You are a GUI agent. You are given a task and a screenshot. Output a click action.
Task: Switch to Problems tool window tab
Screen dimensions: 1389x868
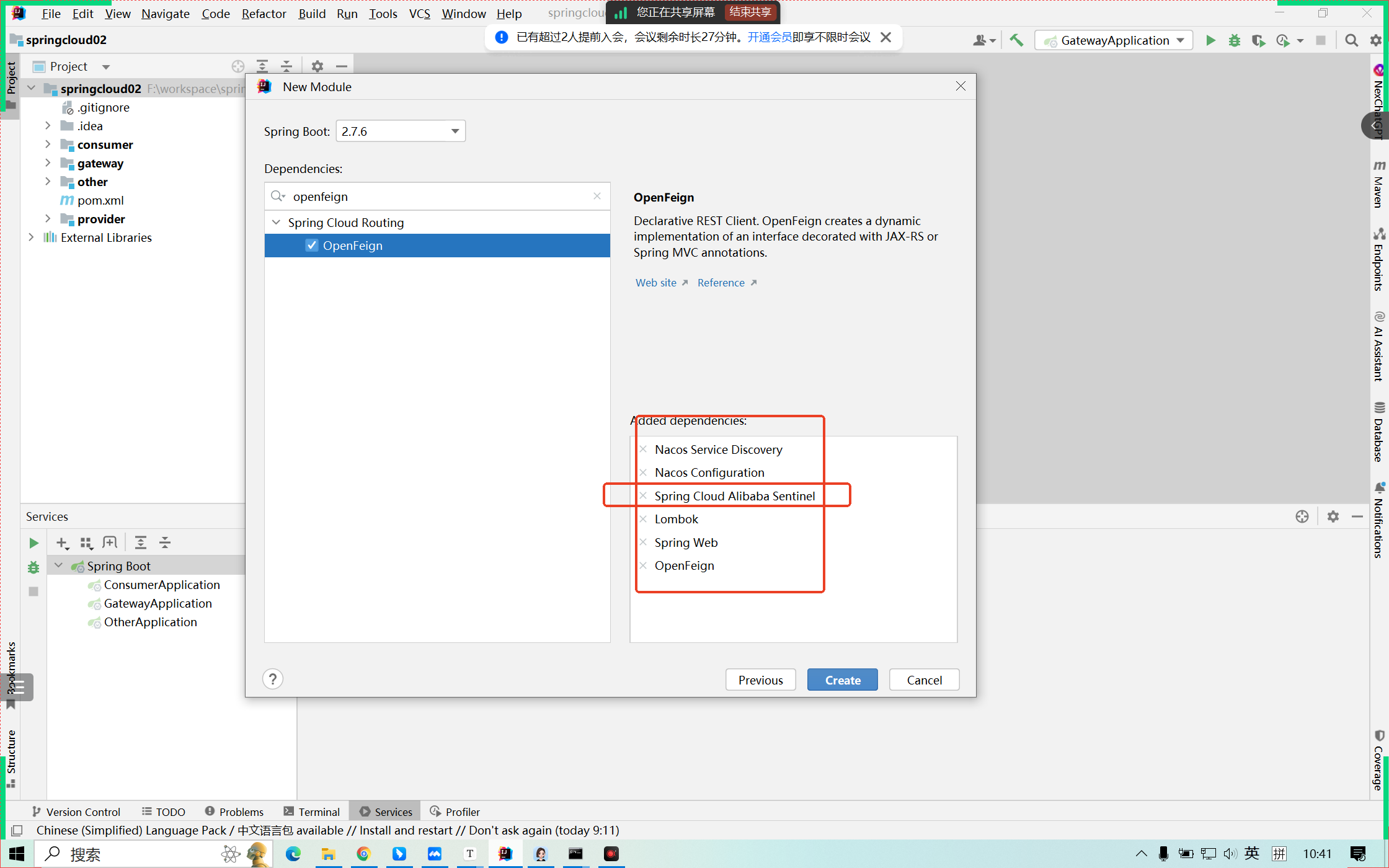click(x=234, y=812)
